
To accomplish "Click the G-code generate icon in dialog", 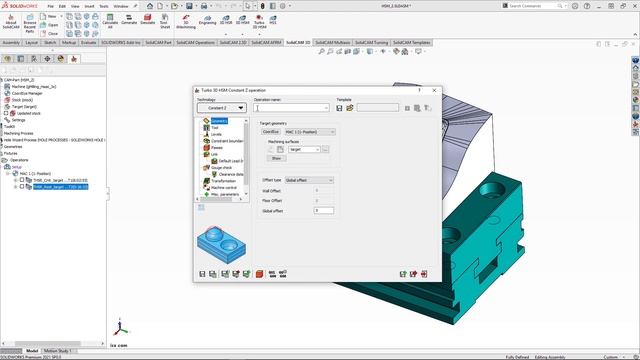I will (x=272, y=274).
